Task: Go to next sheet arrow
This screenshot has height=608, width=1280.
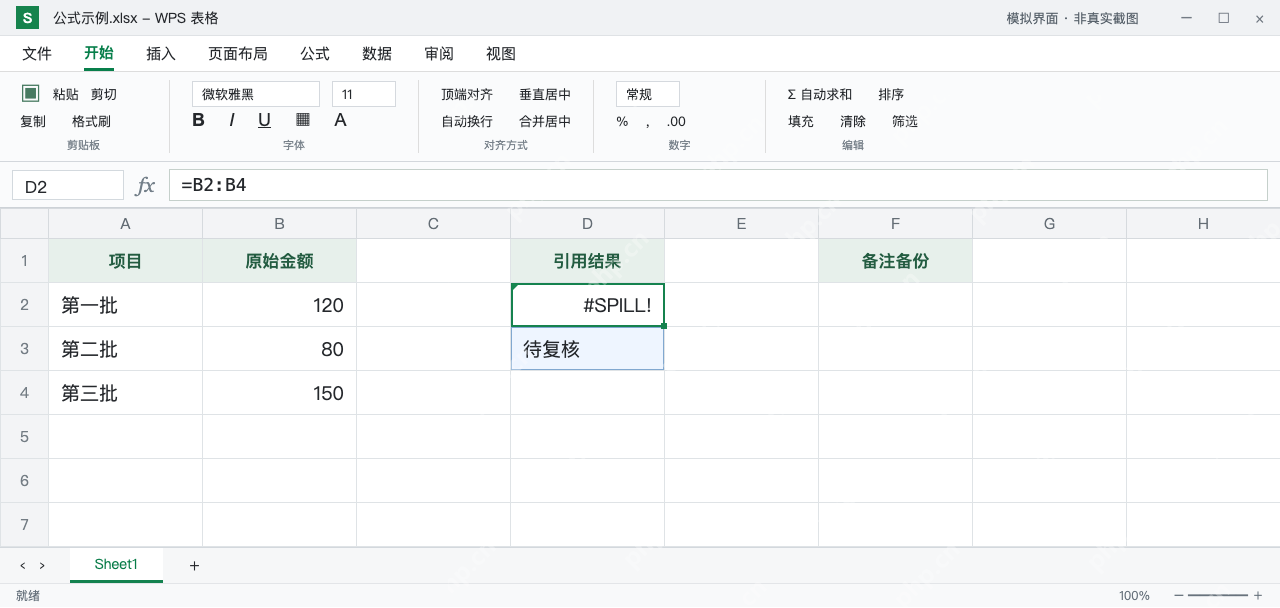Action: [42, 566]
